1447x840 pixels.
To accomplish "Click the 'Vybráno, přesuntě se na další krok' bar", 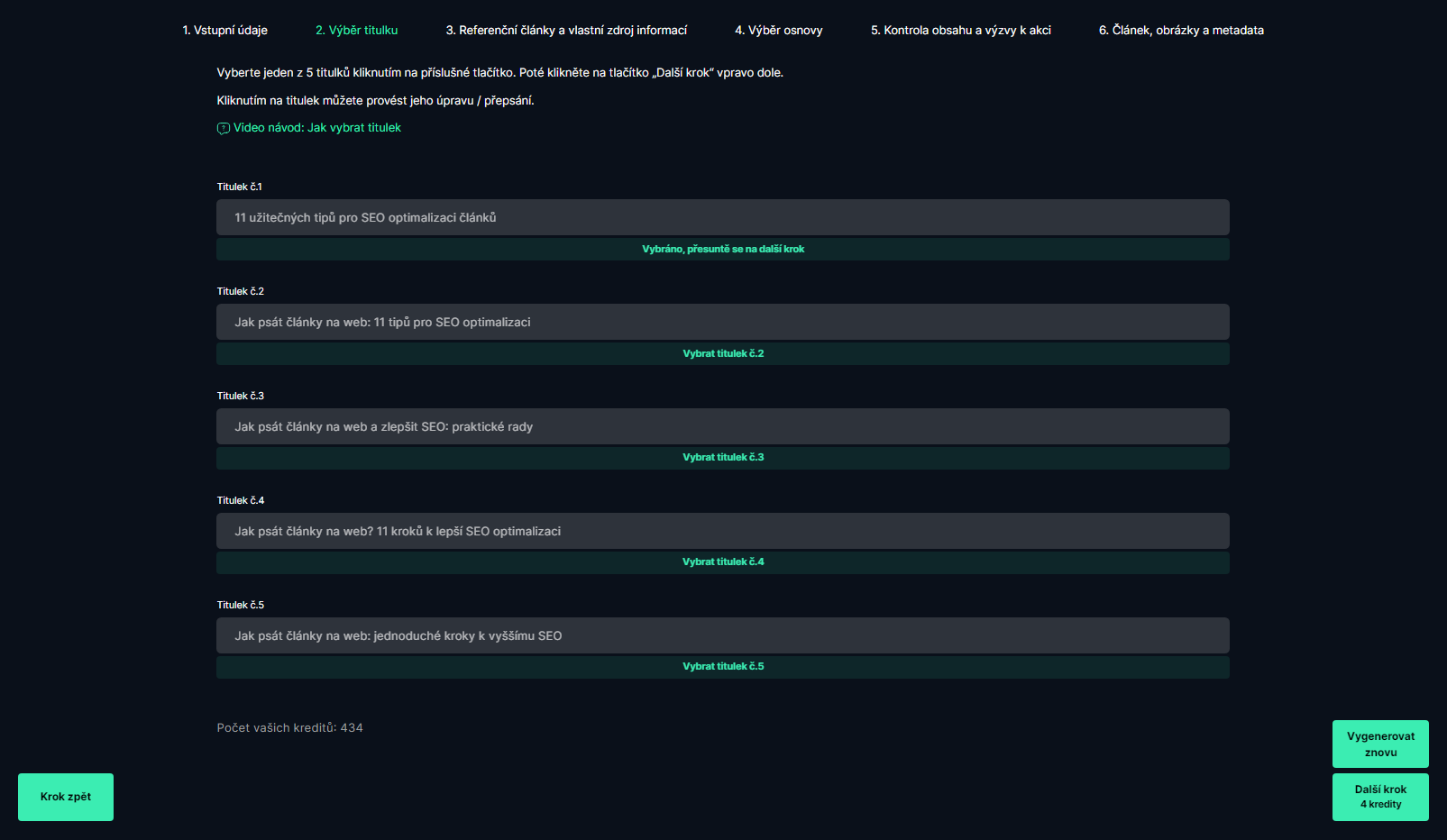I will (723, 250).
